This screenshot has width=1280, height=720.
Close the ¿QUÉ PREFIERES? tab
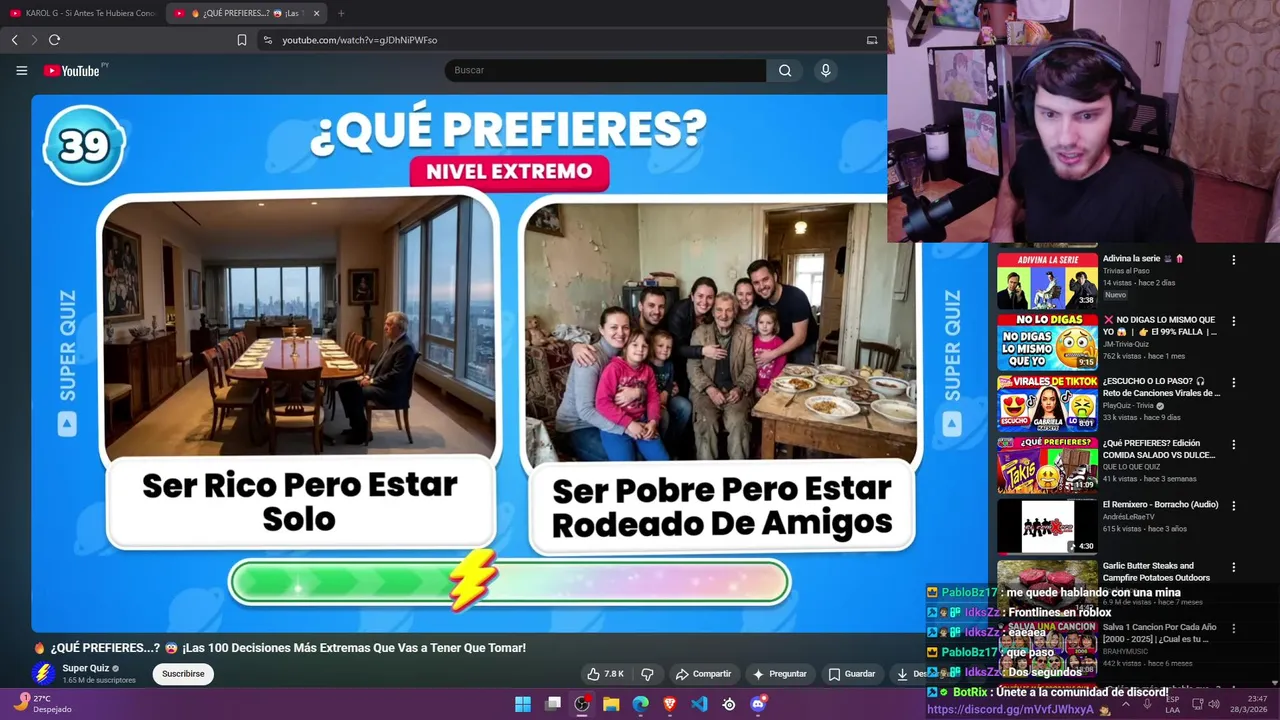point(316,13)
